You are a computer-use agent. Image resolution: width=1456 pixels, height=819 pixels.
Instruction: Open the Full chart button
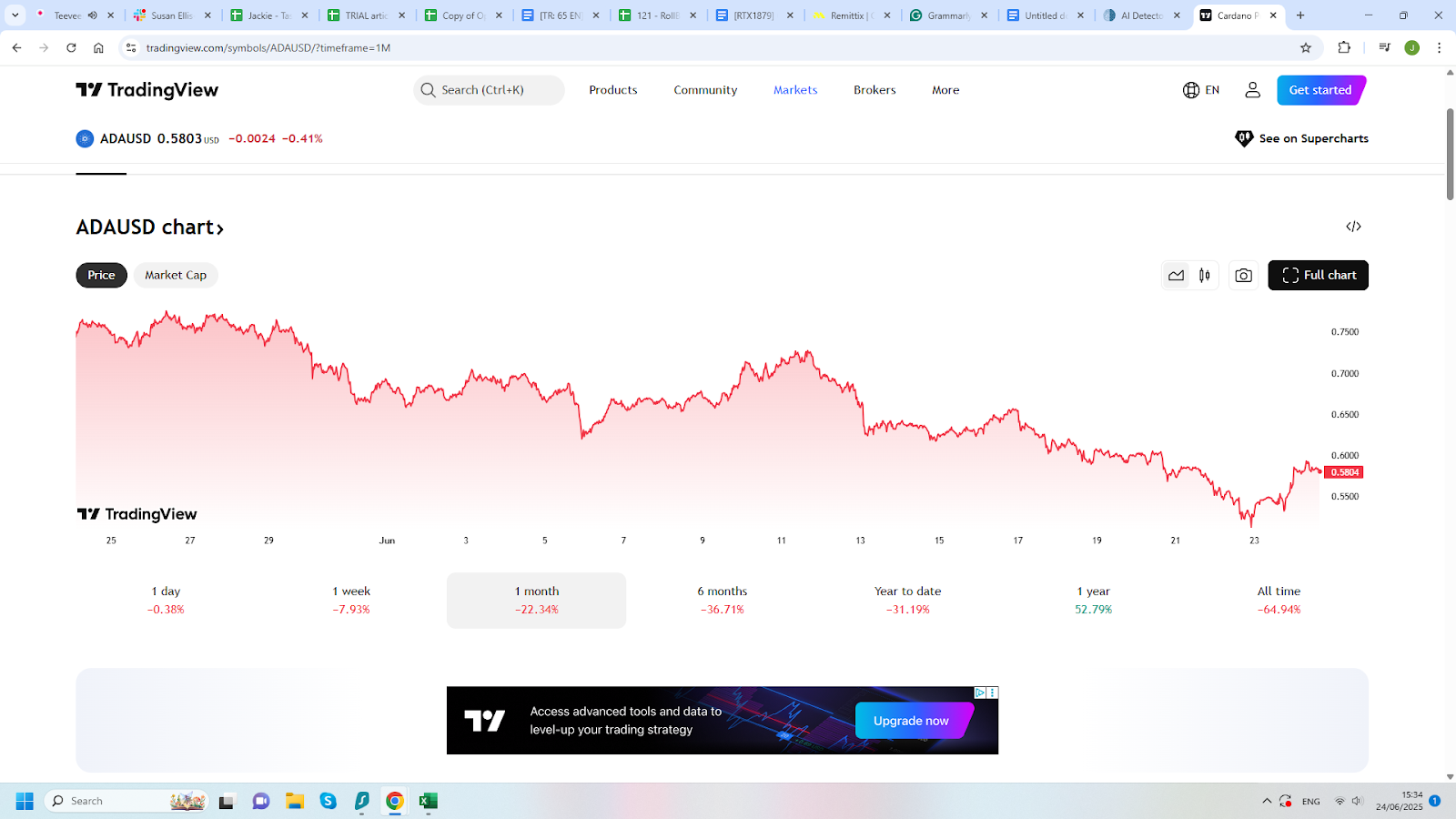tap(1318, 275)
